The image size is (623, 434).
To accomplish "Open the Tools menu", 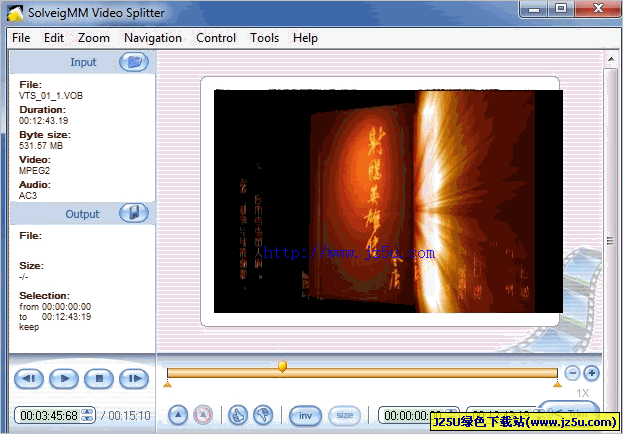I will point(264,38).
